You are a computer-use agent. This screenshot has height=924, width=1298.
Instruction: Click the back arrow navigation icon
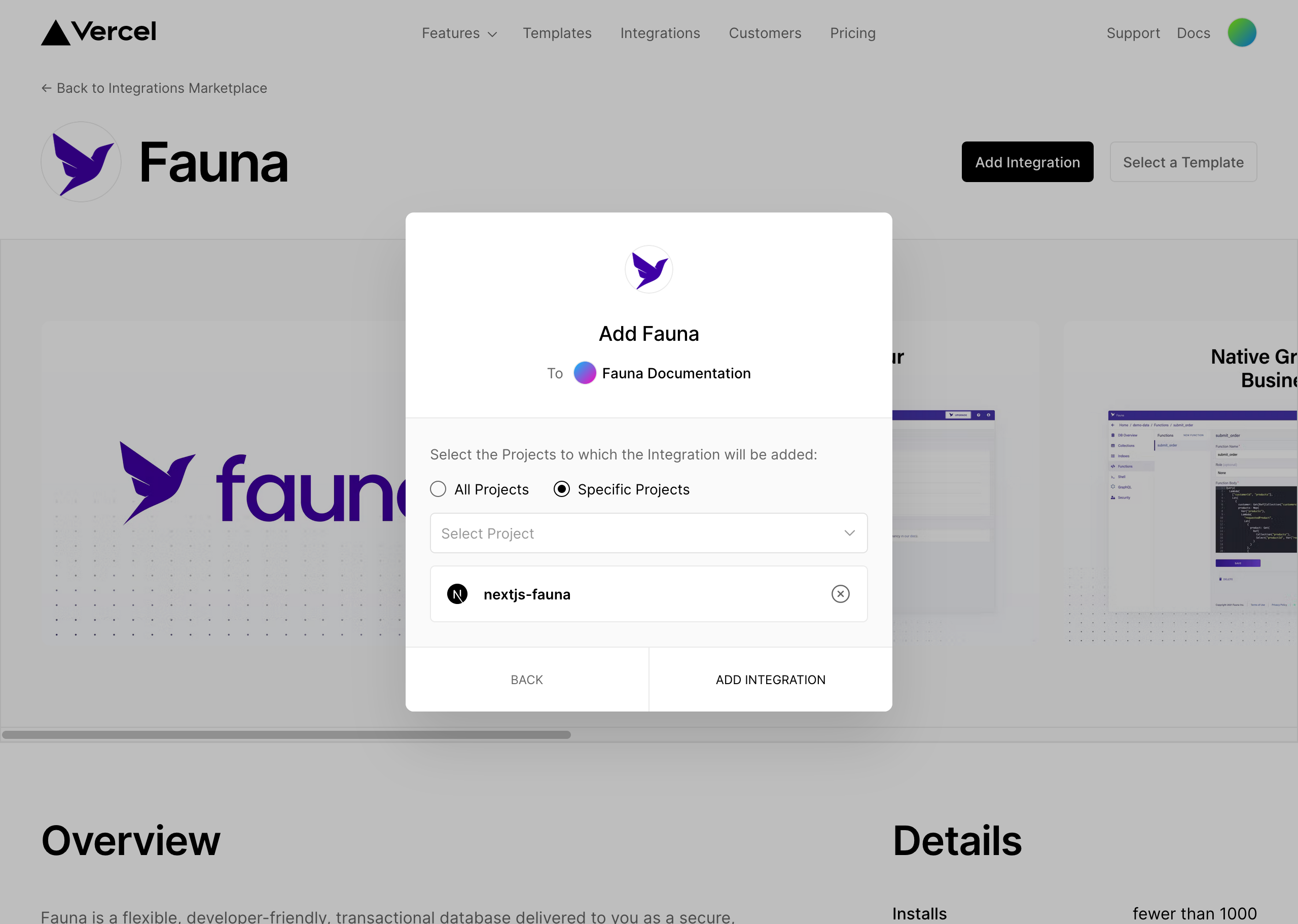pos(46,88)
